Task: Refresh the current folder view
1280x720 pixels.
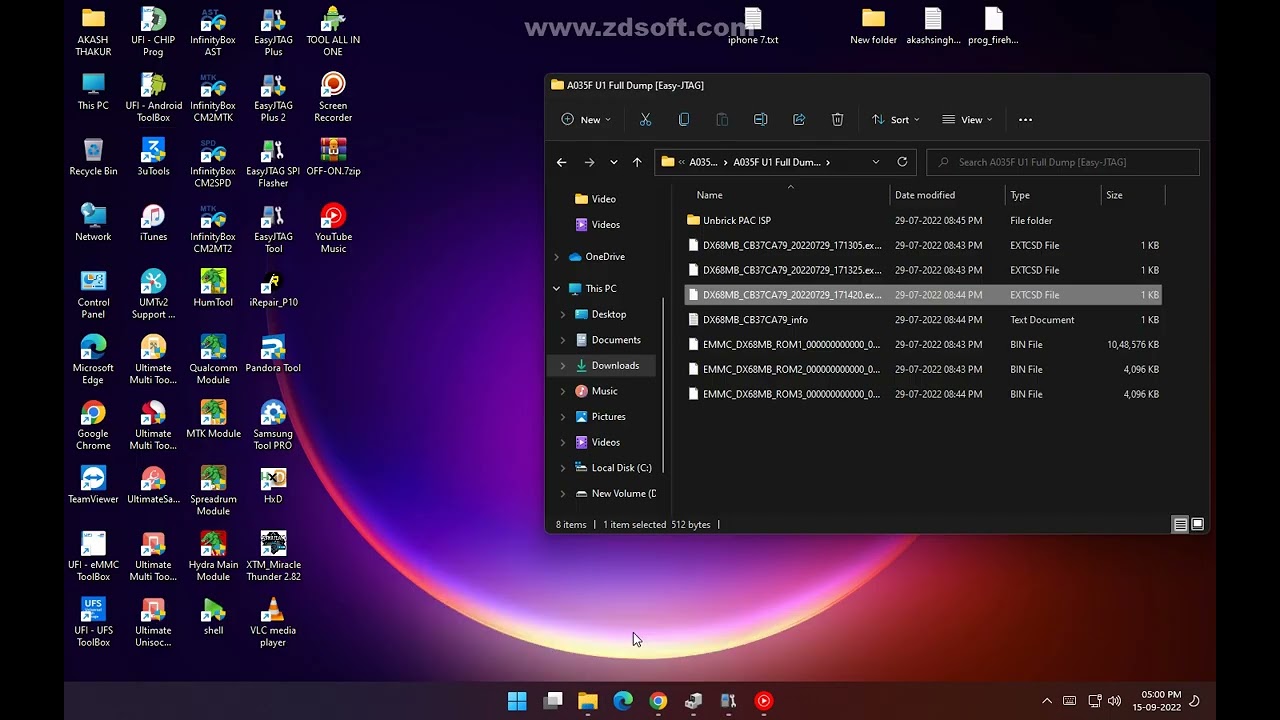Action: click(x=902, y=162)
